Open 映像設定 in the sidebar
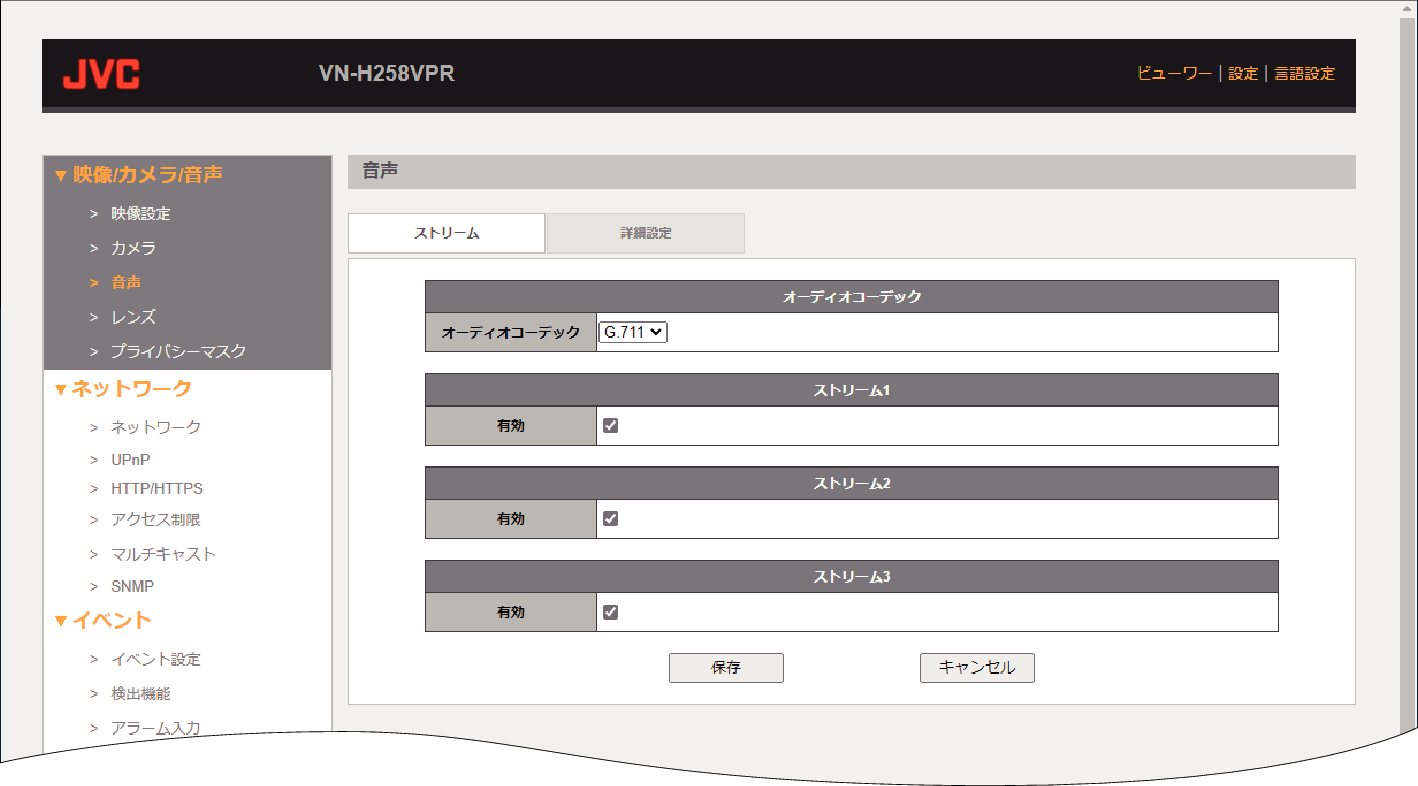Viewport: 1418px width, 786px height. click(x=141, y=214)
